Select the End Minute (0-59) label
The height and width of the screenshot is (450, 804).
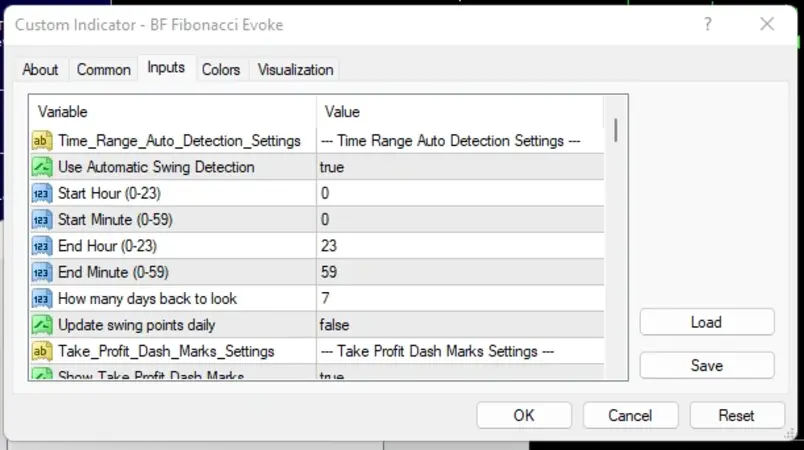(x=113, y=273)
